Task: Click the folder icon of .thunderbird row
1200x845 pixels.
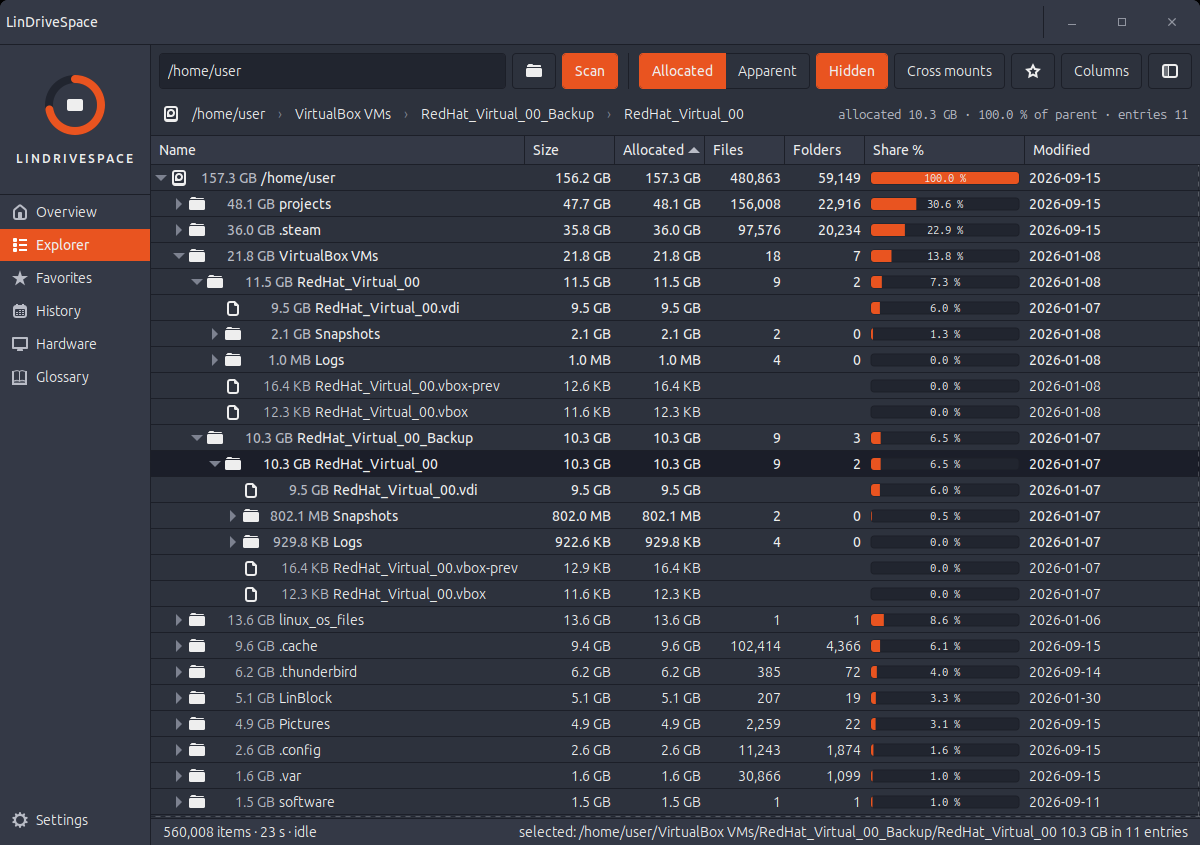Action: tap(197, 672)
